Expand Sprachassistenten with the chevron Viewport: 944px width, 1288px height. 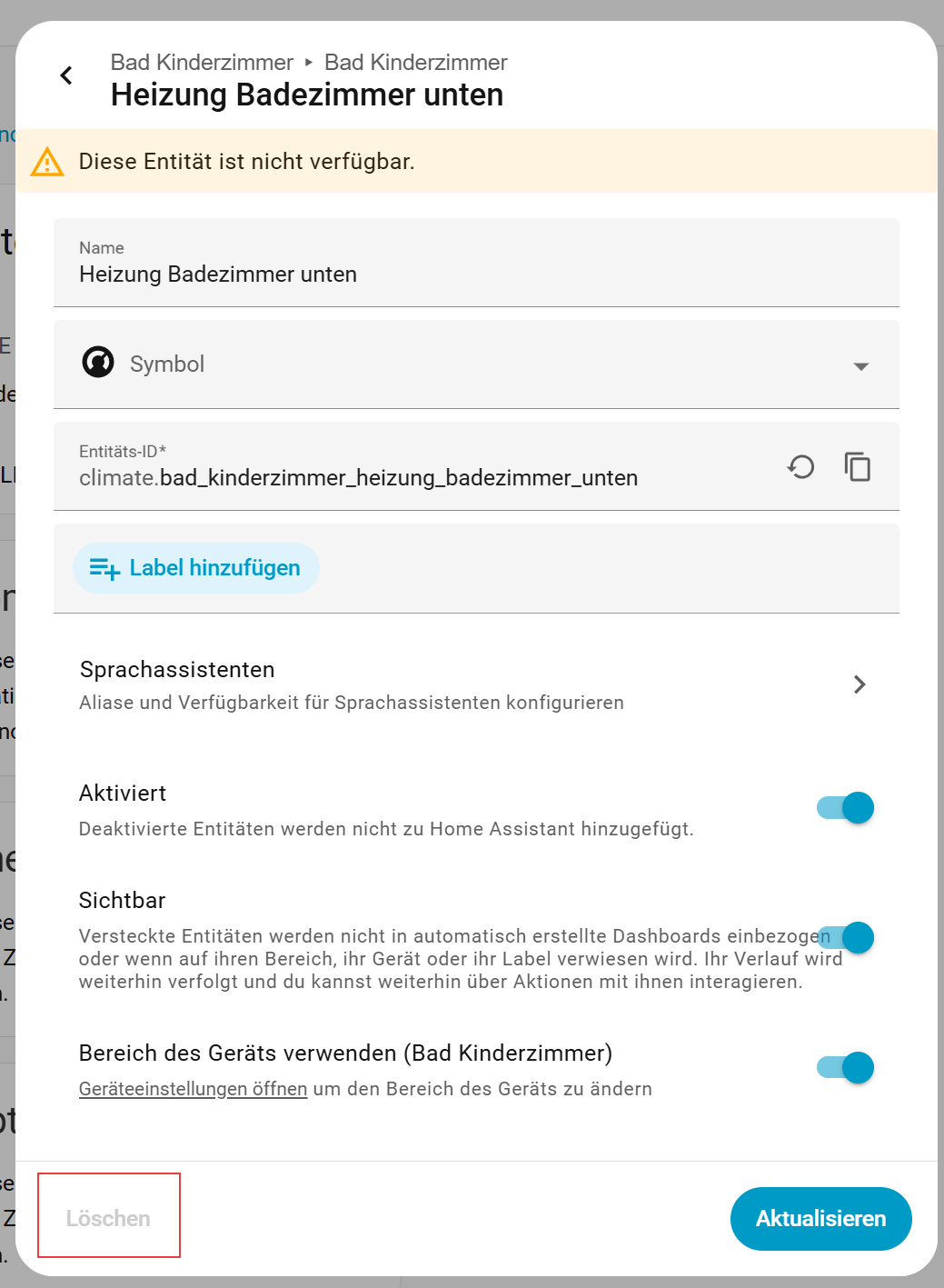coord(860,684)
